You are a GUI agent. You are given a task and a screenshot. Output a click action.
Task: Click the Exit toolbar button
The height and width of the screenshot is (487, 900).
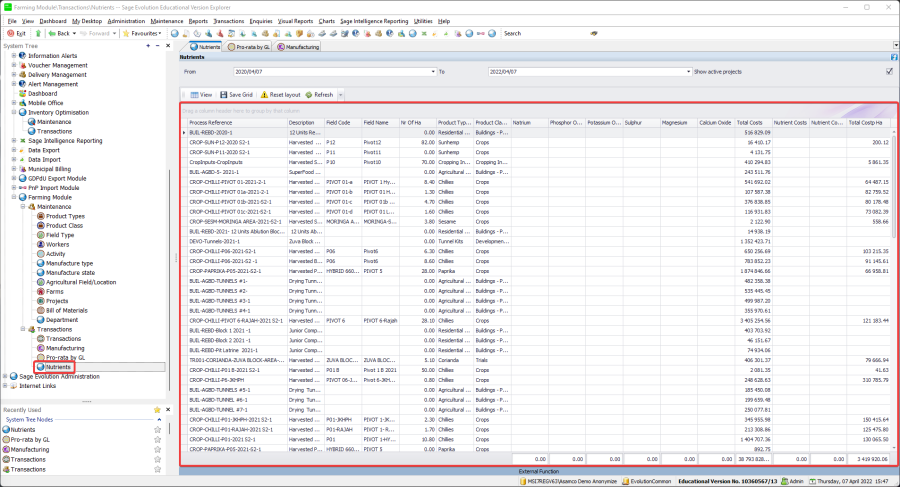point(16,33)
